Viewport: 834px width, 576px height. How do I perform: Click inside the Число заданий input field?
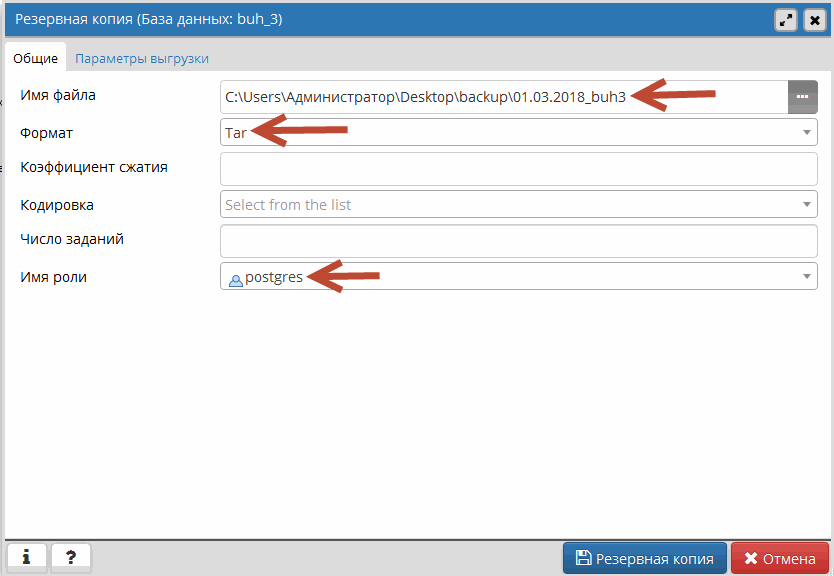pyautogui.click(x=518, y=240)
